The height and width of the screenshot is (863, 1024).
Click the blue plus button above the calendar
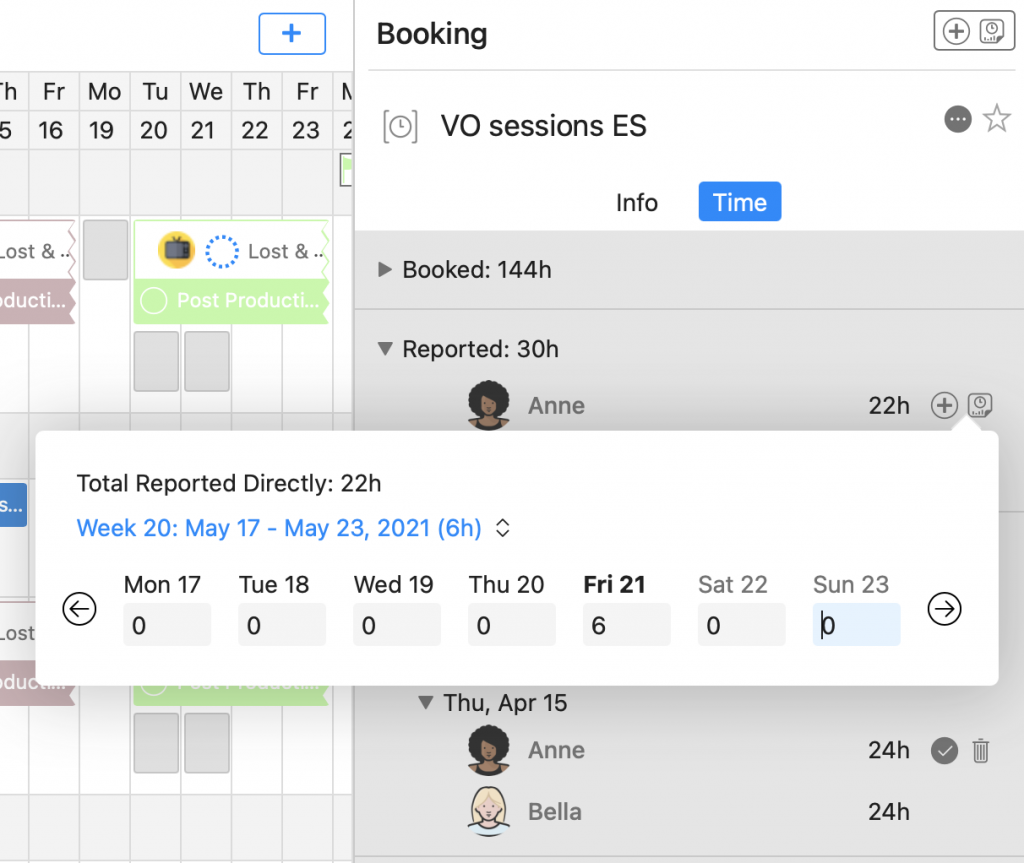tap(292, 33)
